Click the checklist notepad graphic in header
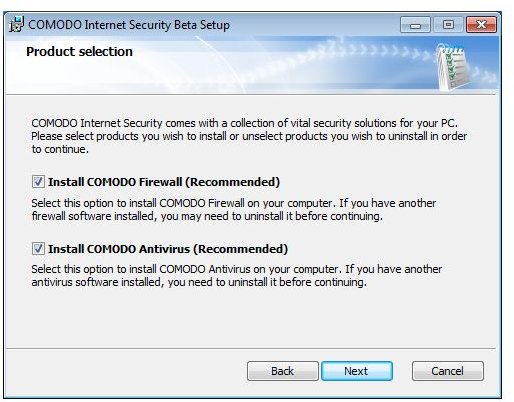Viewport: 514px width, 402px height. pos(453,67)
